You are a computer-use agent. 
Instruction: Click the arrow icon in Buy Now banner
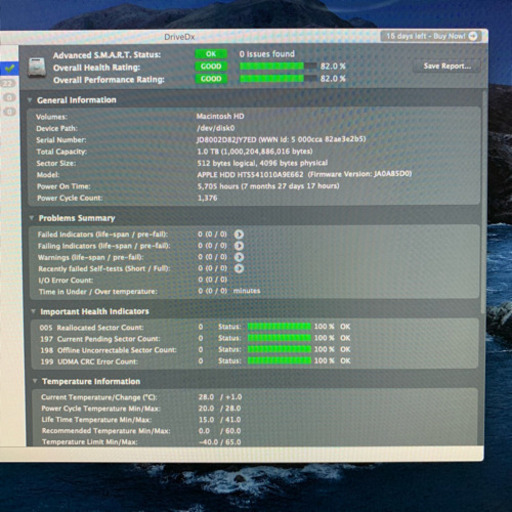(x=473, y=36)
